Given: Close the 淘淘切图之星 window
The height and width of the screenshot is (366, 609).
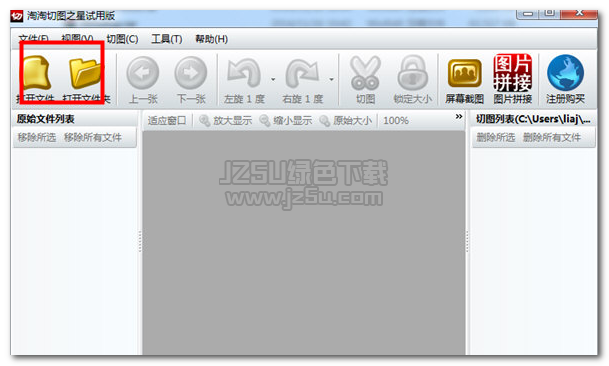Looking at the screenshot, I should [x=579, y=14].
